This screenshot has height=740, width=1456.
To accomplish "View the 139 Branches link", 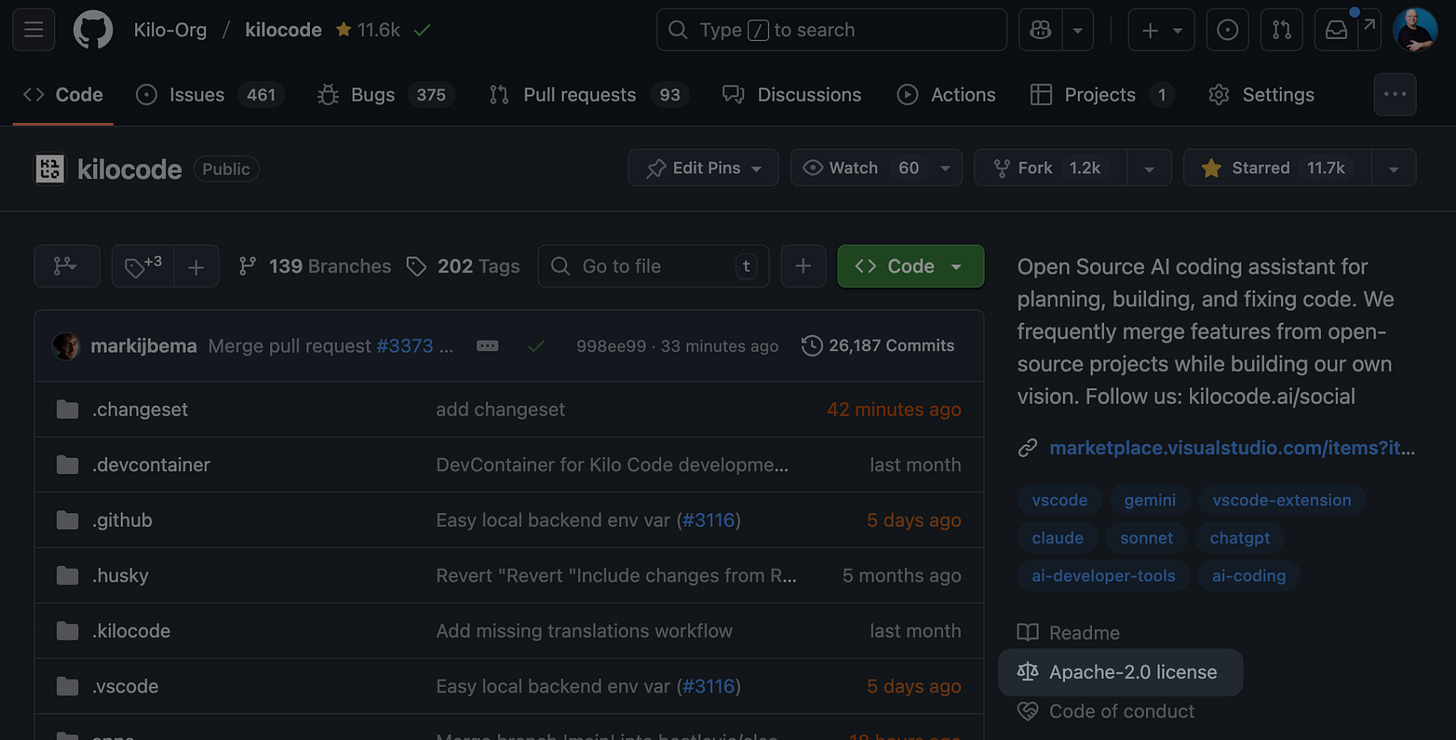I will tap(314, 266).
